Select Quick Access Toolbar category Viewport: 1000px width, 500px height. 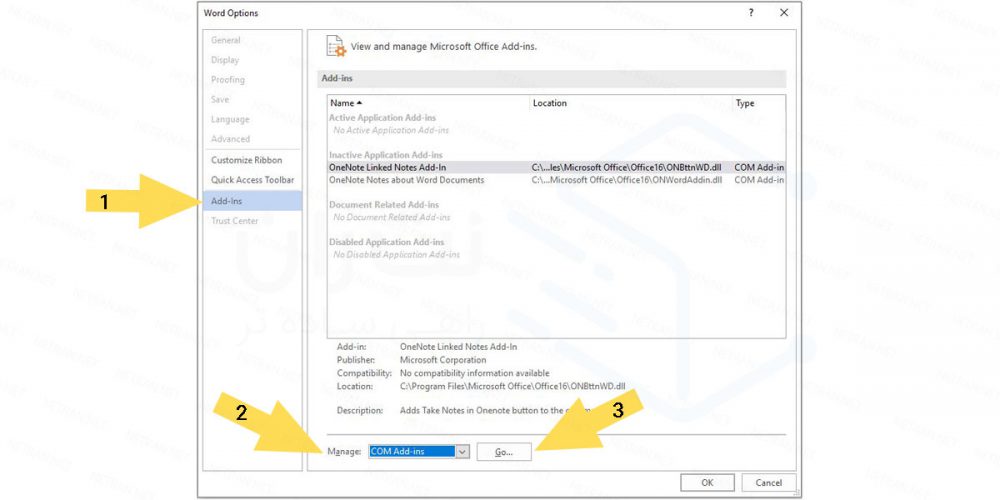(x=252, y=180)
